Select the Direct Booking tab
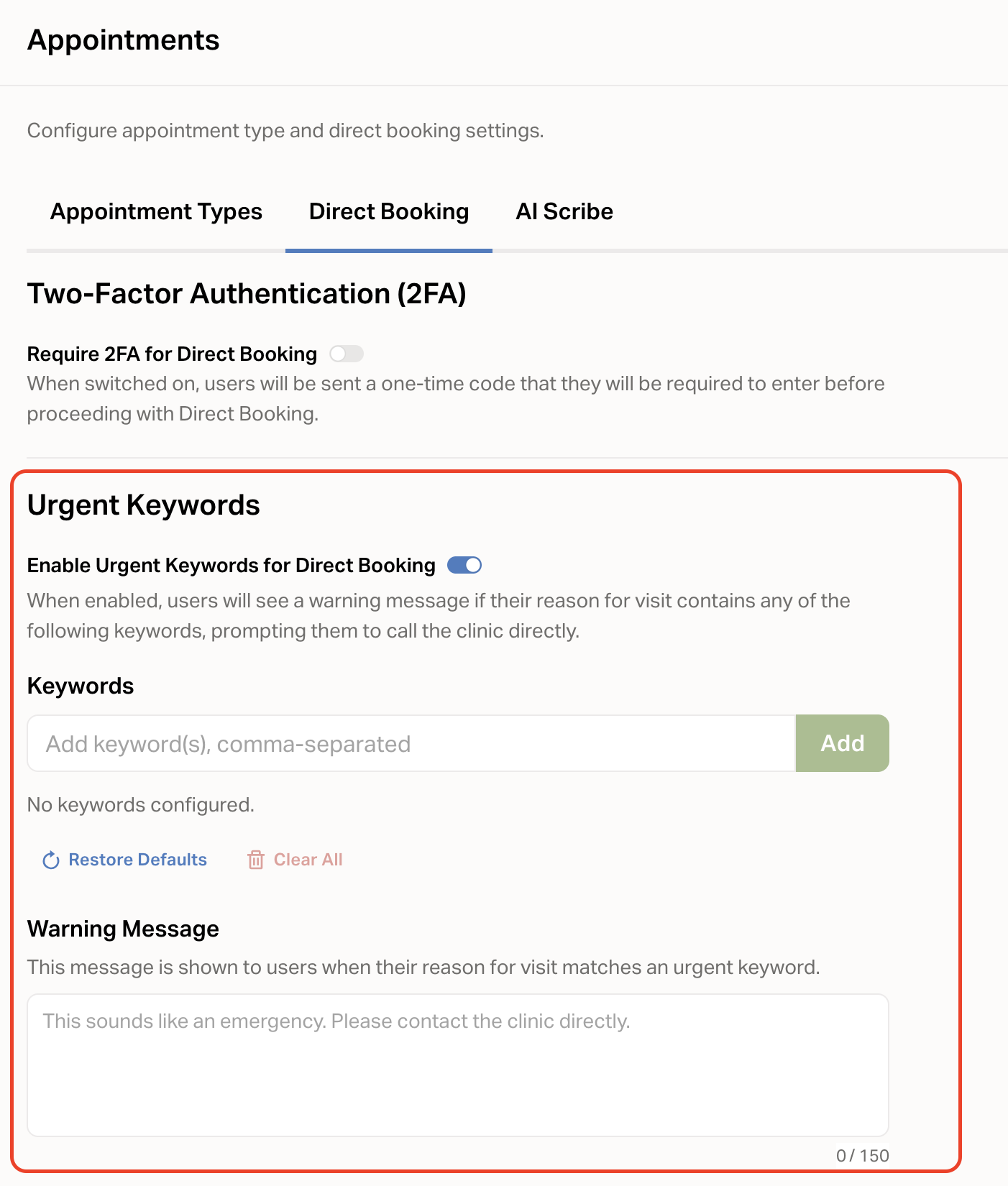The image size is (1008, 1186). (388, 212)
